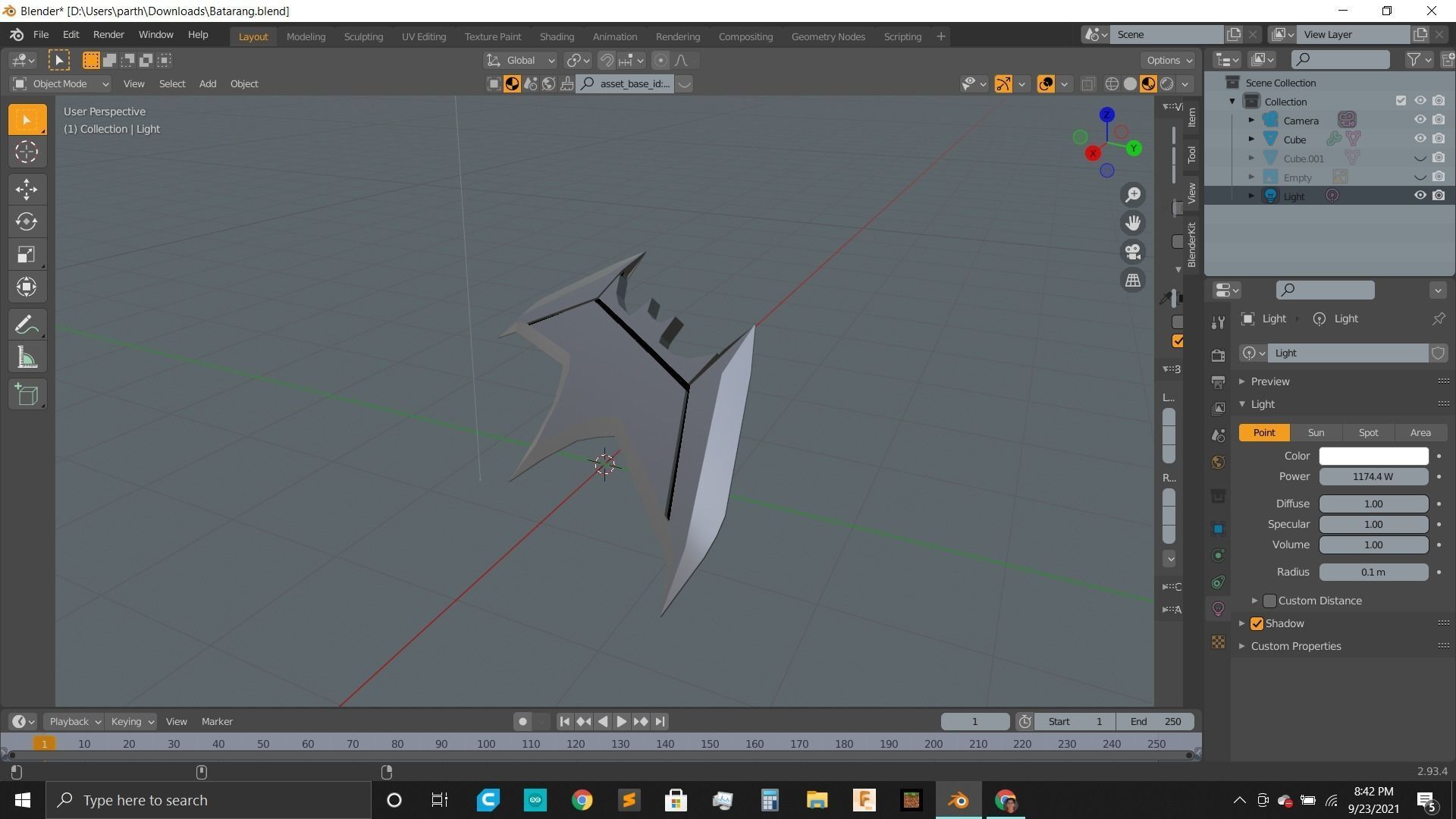
Task: Activate the Select Box tool
Action: (x=27, y=120)
